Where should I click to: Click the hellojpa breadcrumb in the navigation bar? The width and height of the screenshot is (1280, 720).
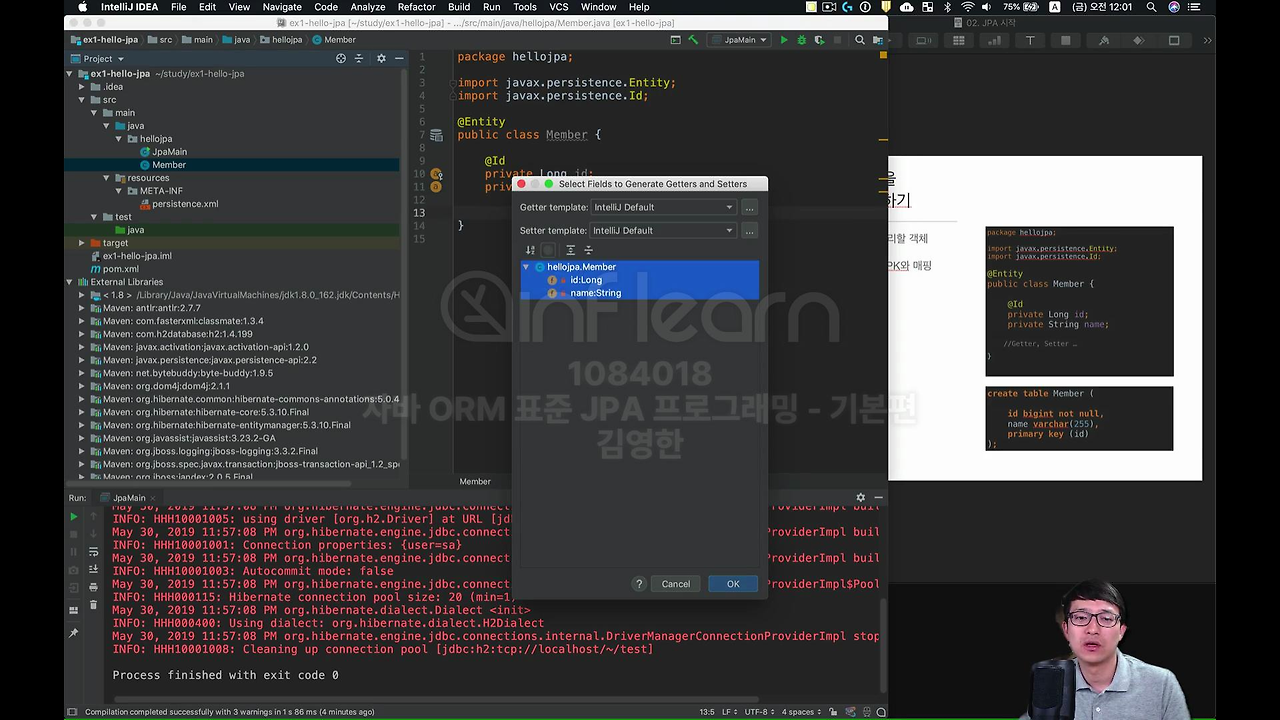tap(280, 40)
